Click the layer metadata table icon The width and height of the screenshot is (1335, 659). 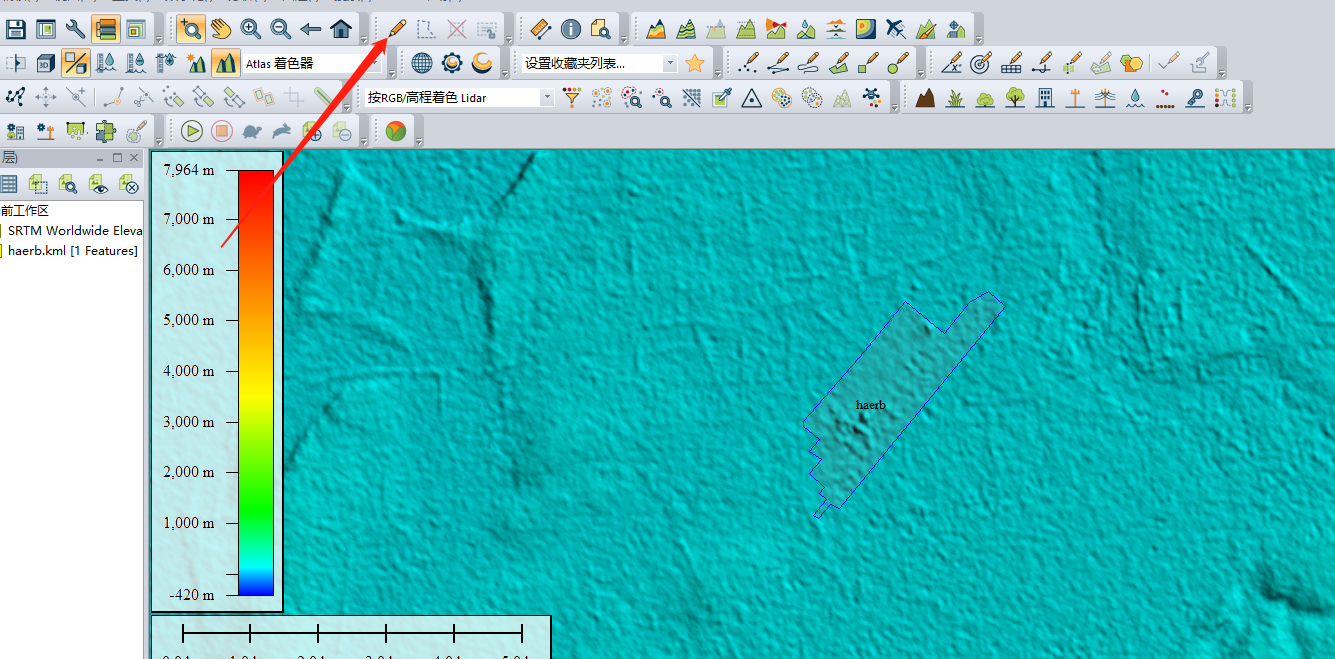tap(9, 183)
